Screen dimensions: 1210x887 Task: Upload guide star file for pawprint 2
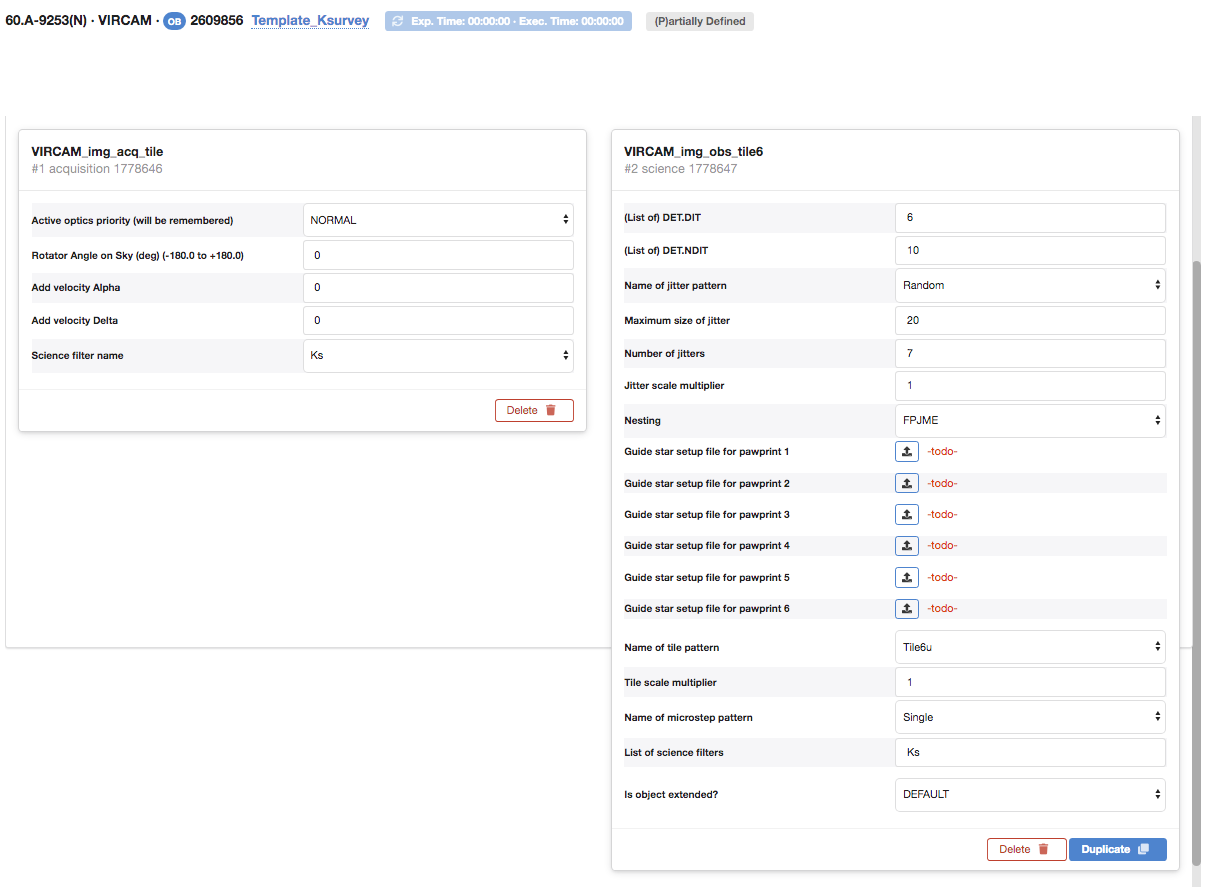[x=906, y=484]
